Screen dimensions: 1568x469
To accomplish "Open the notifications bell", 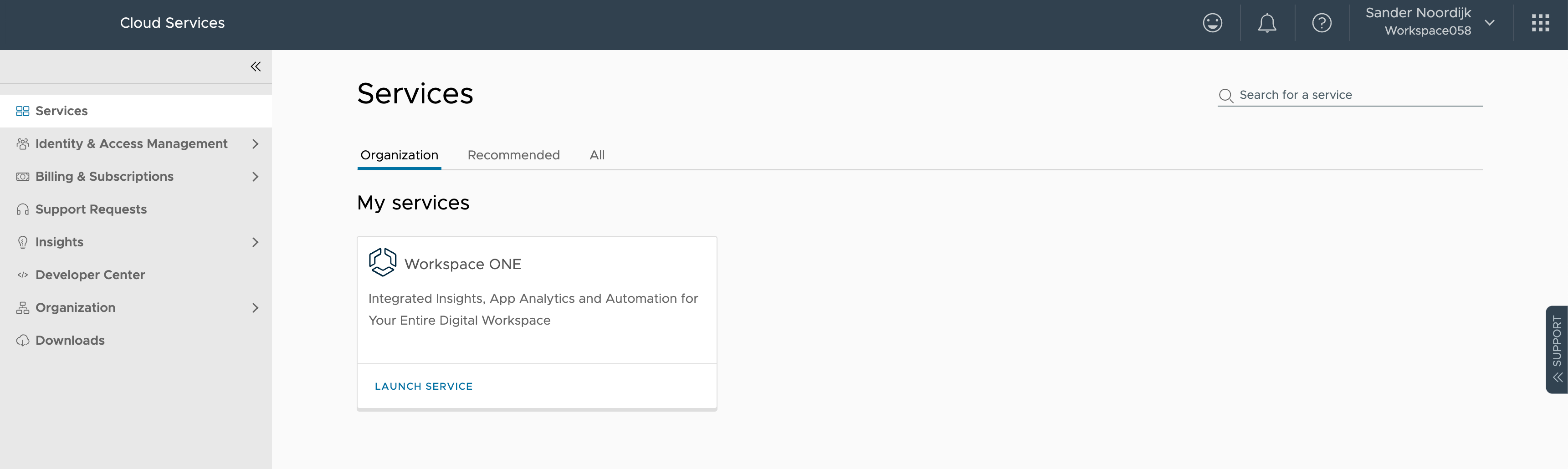I will (x=1267, y=22).
